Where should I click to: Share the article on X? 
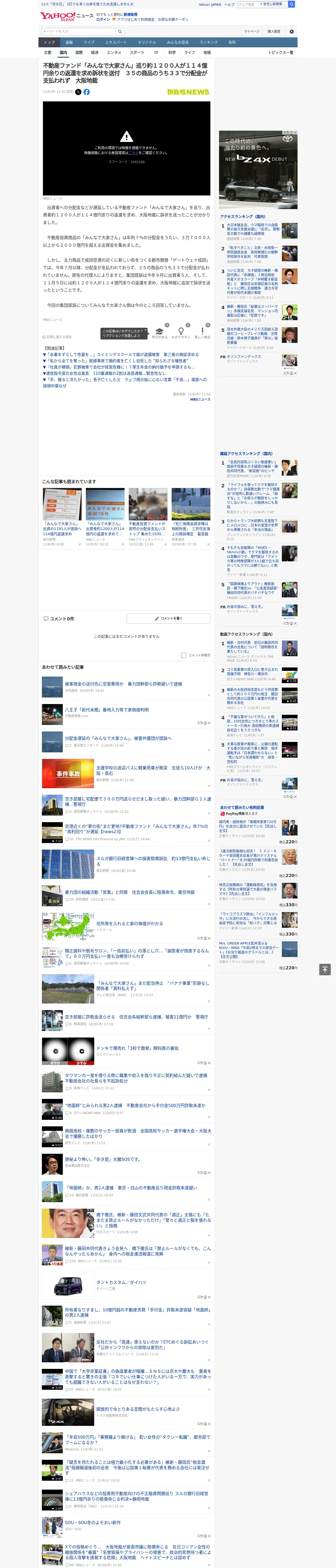point(78,92)
